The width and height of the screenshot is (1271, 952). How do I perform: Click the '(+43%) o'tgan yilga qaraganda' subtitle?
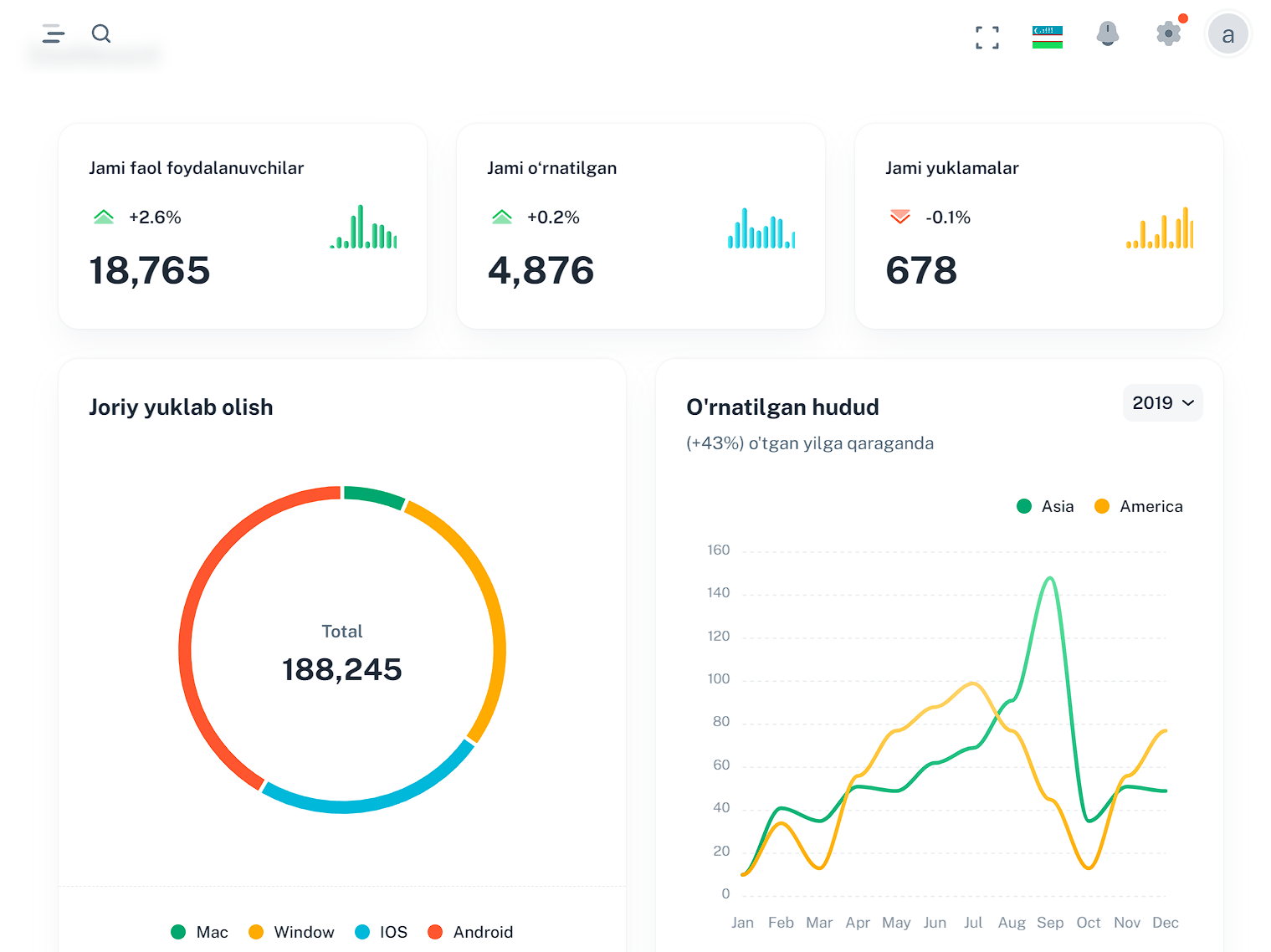click(x=810, y=443)
